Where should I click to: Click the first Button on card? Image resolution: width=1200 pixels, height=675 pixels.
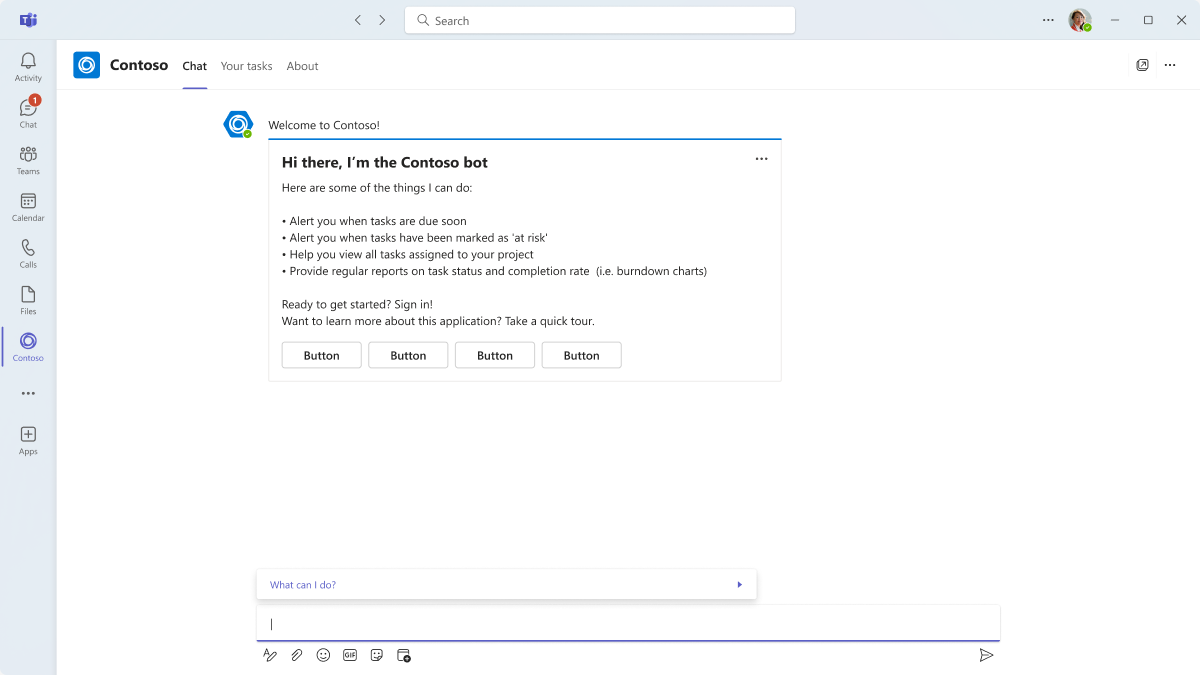click(x=321, y=355)
